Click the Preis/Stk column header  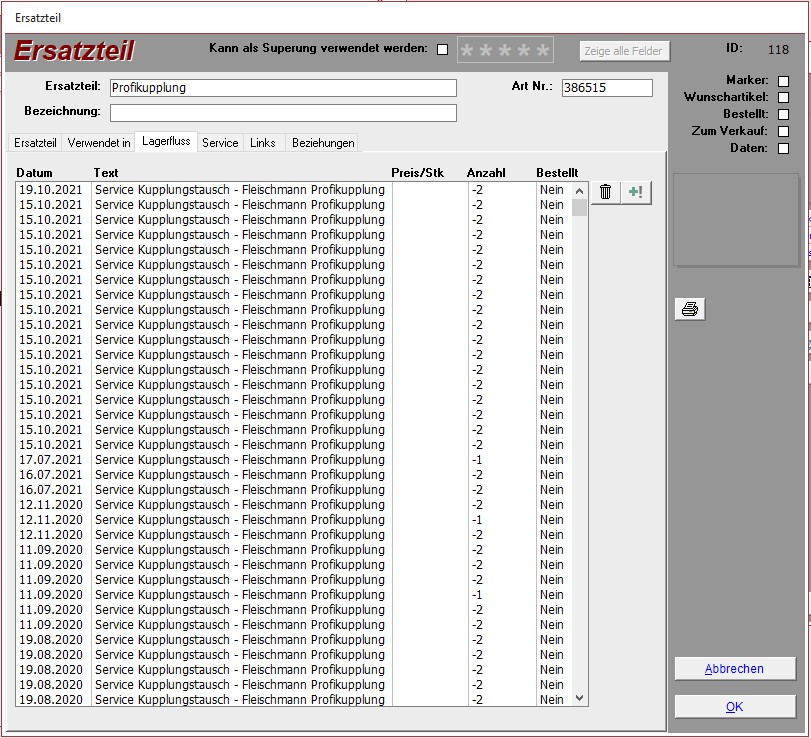[417, 173]
